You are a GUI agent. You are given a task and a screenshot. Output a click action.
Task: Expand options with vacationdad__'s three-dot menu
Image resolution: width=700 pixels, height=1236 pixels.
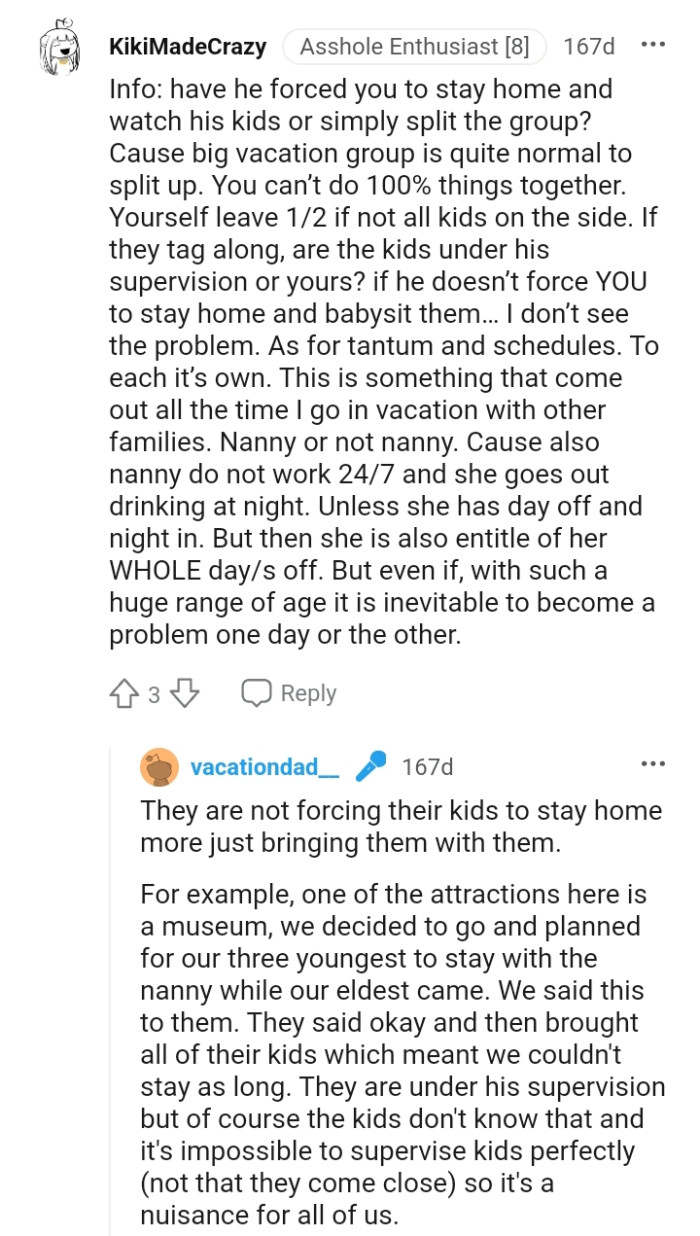(x=653, y=763)
